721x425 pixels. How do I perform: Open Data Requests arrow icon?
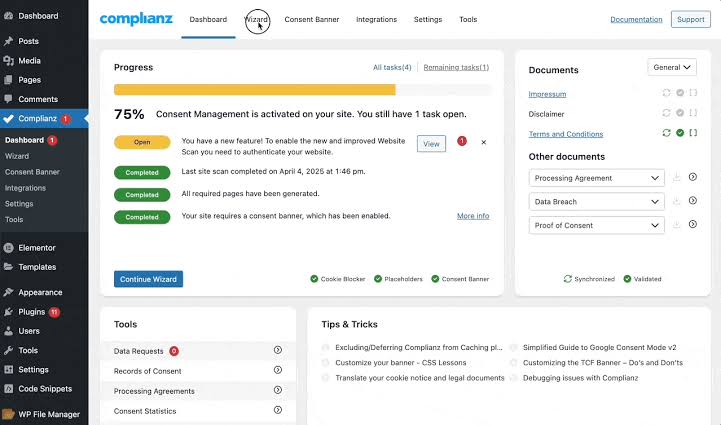point(278,350)
